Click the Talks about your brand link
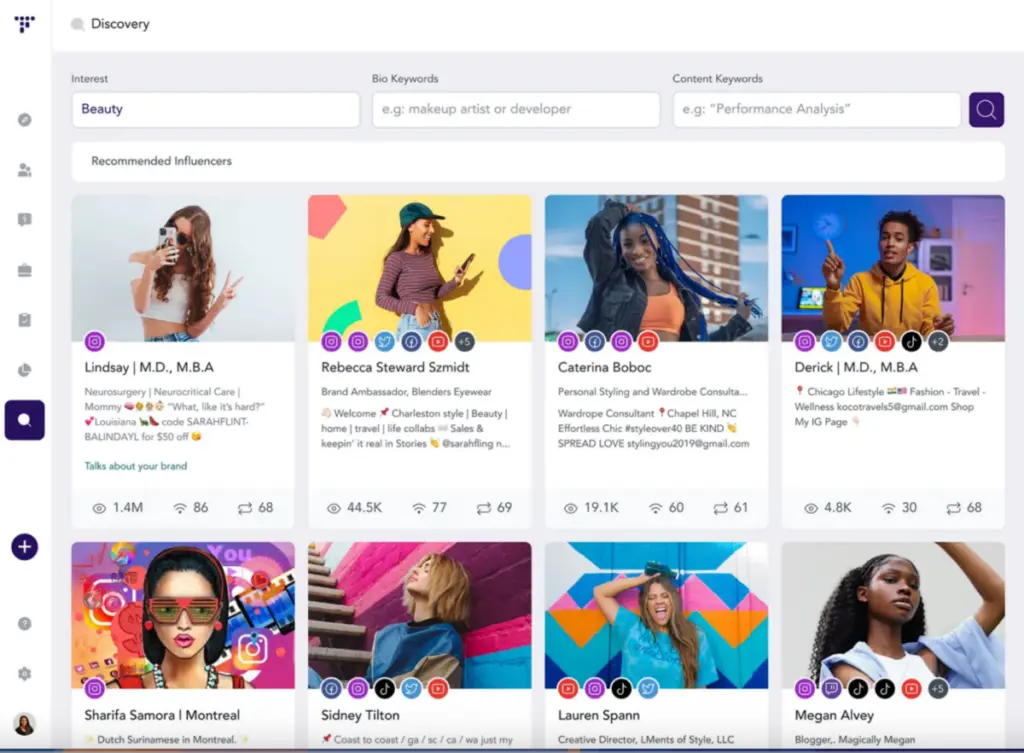 click(x=135, y=466)
